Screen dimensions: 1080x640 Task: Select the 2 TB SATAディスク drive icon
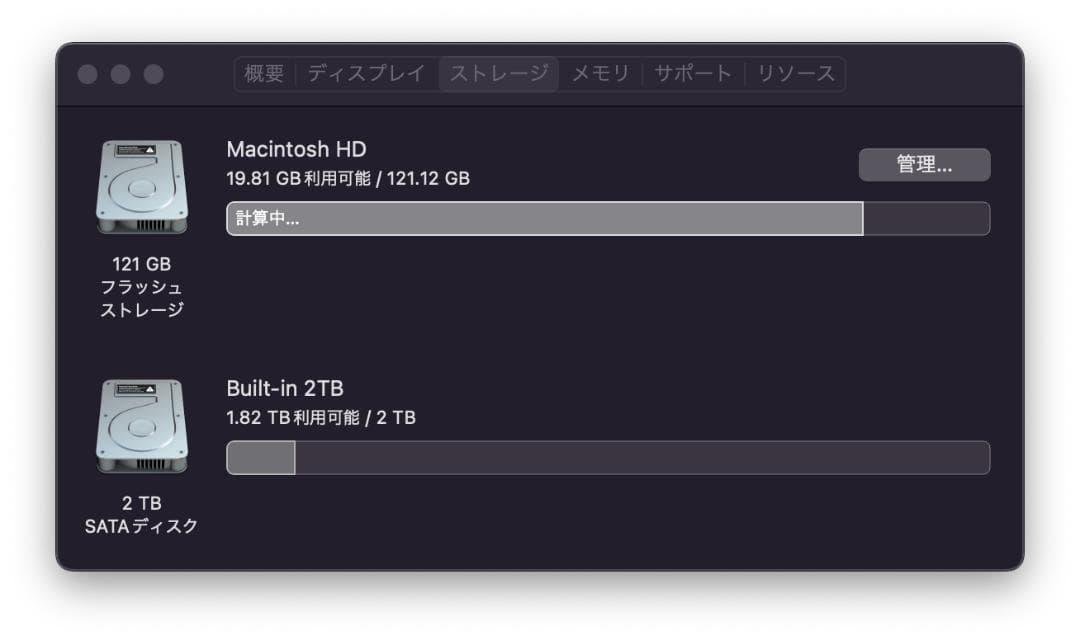click(x=141, y=428)
